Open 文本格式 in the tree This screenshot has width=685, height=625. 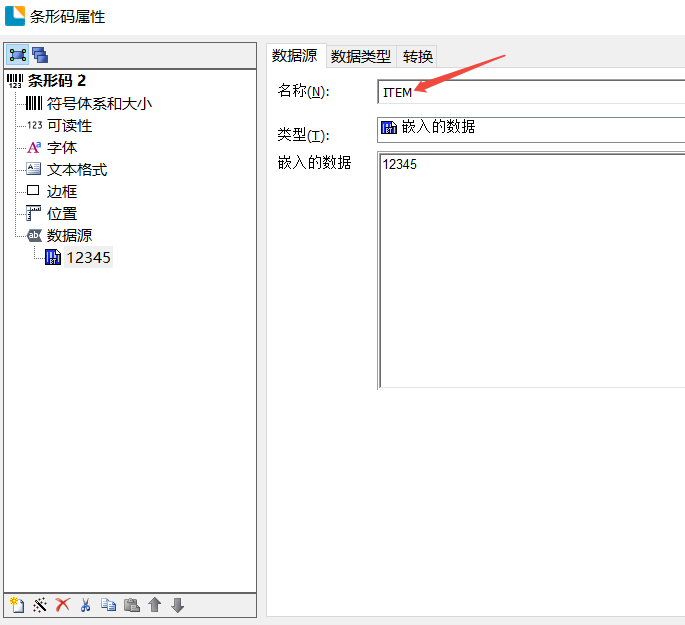[77, 169]
